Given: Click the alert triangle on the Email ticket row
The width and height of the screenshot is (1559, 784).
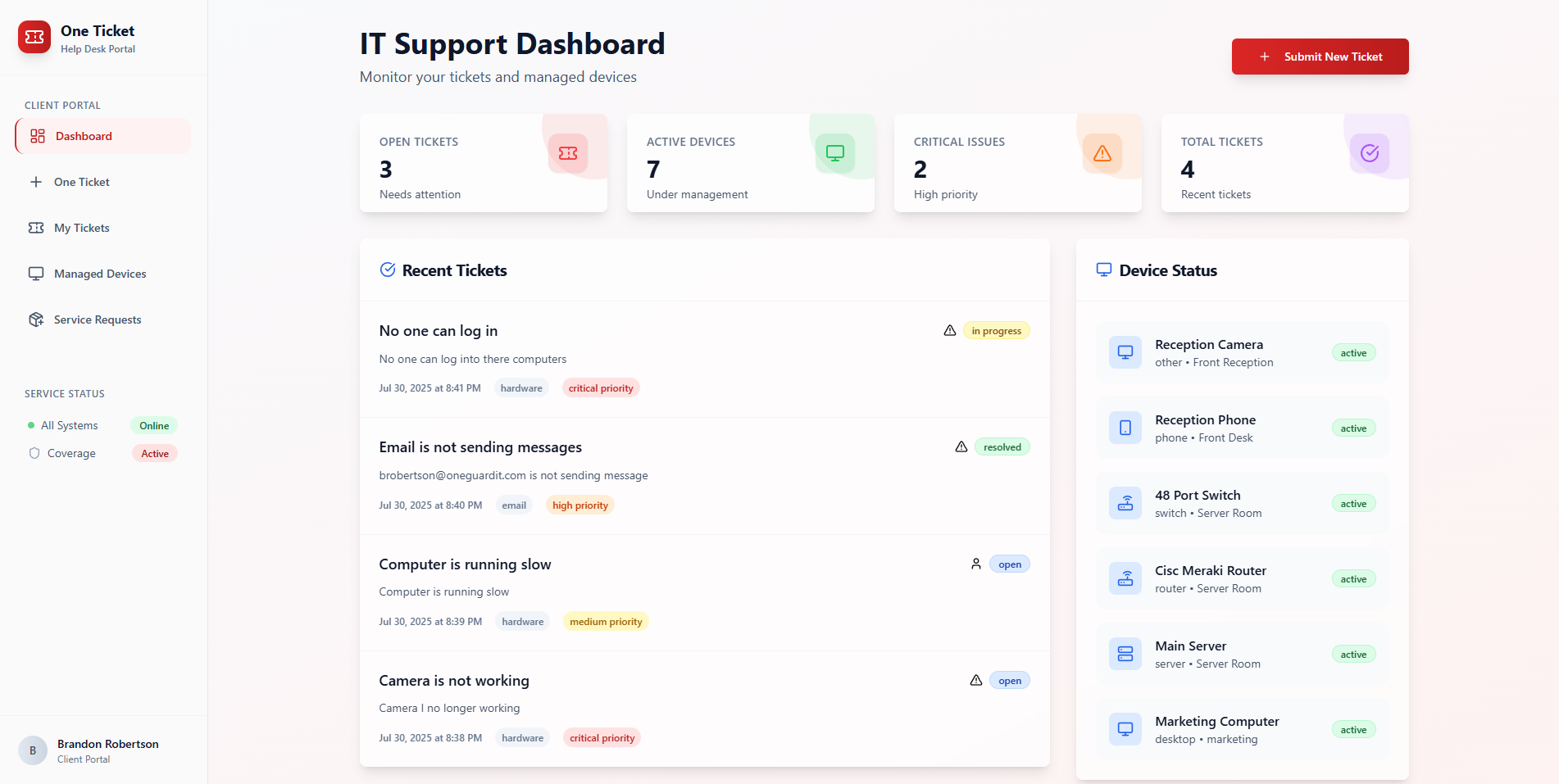Looking at the screenshot, I should point(961,446).
